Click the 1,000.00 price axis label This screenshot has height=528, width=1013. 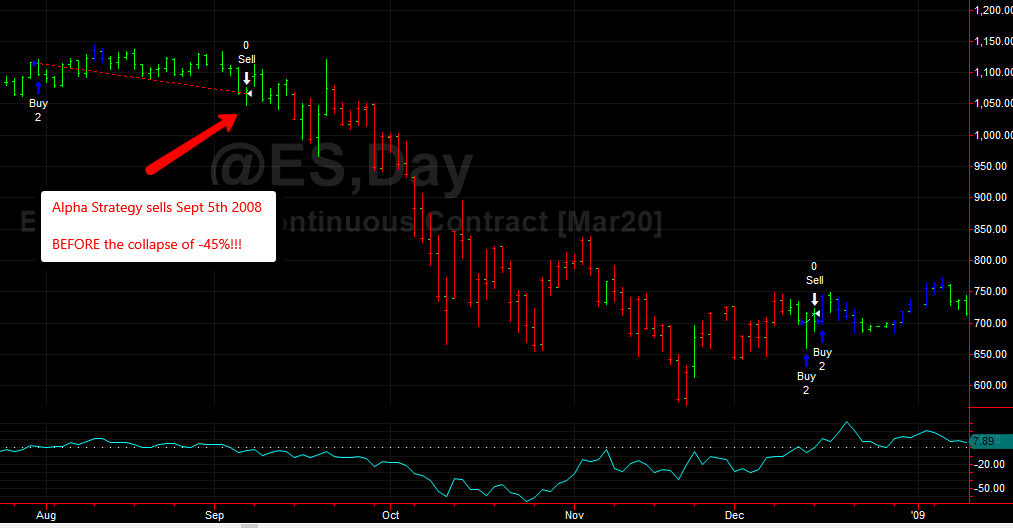click(993, 135)
